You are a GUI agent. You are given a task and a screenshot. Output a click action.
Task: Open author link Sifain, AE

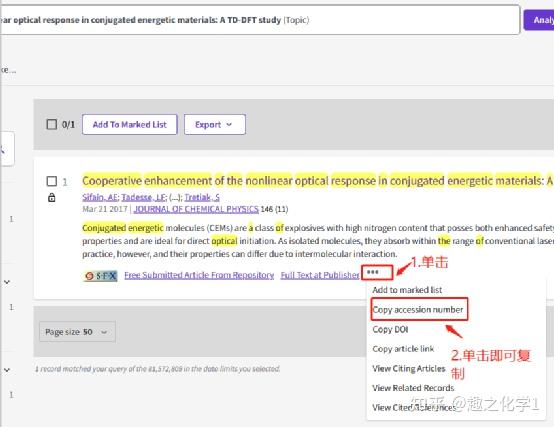coord(100,197)
